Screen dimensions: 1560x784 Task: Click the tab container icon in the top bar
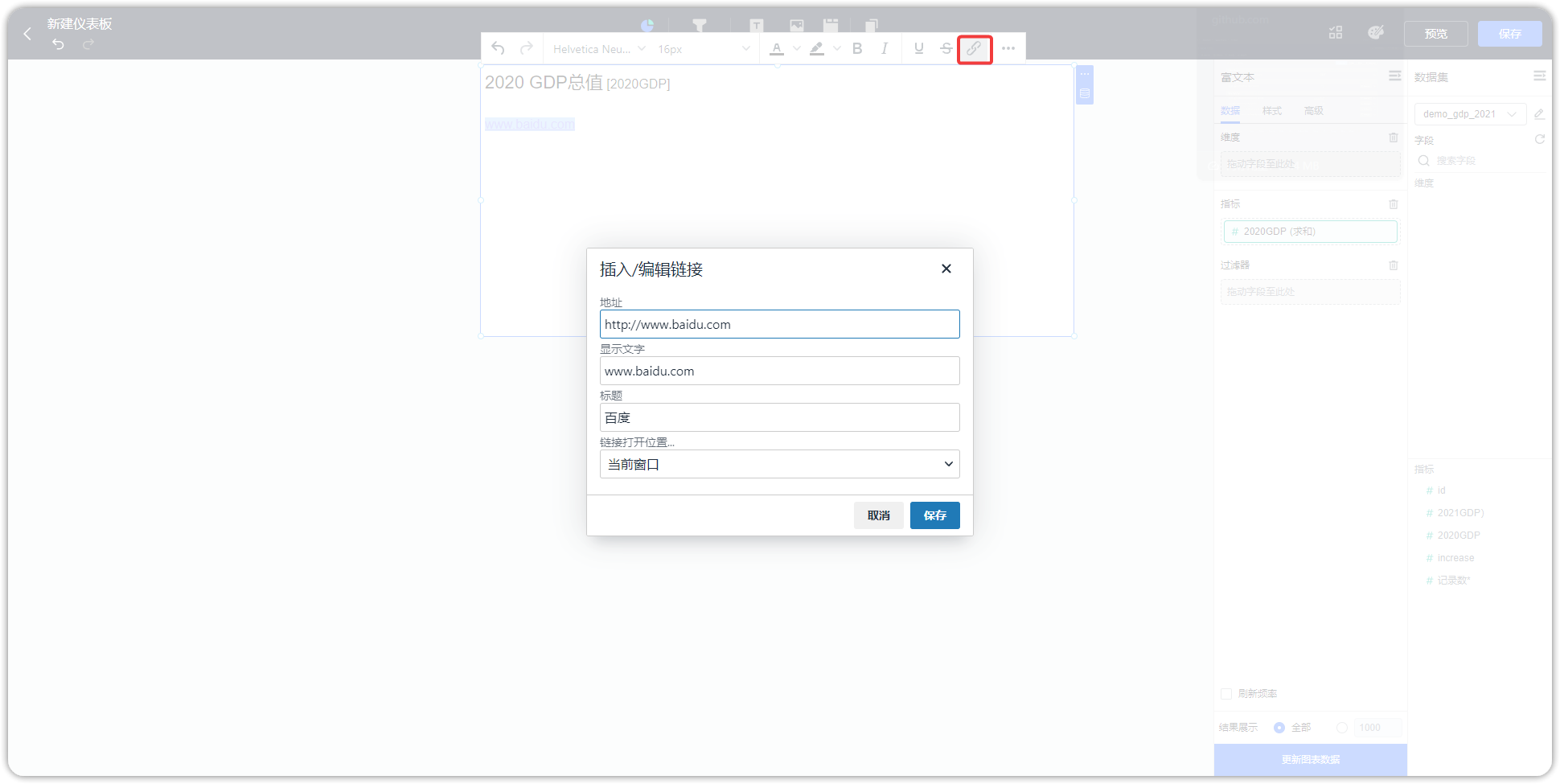point(831,26)
